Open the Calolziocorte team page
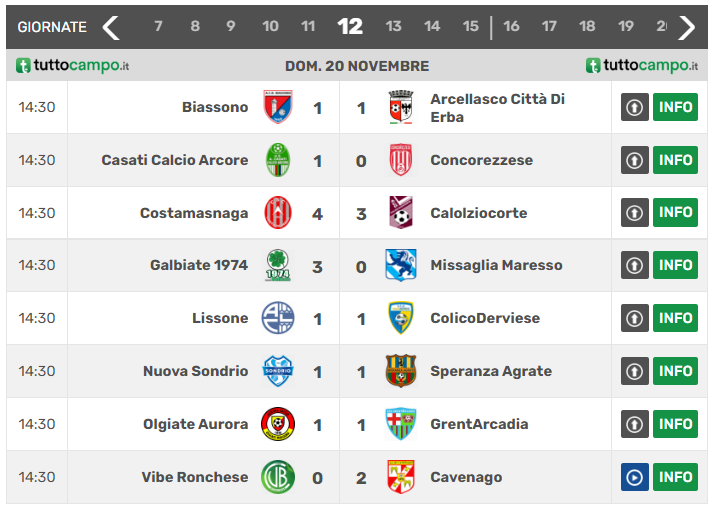The image size is (710, 512). (x=478, y=213)
